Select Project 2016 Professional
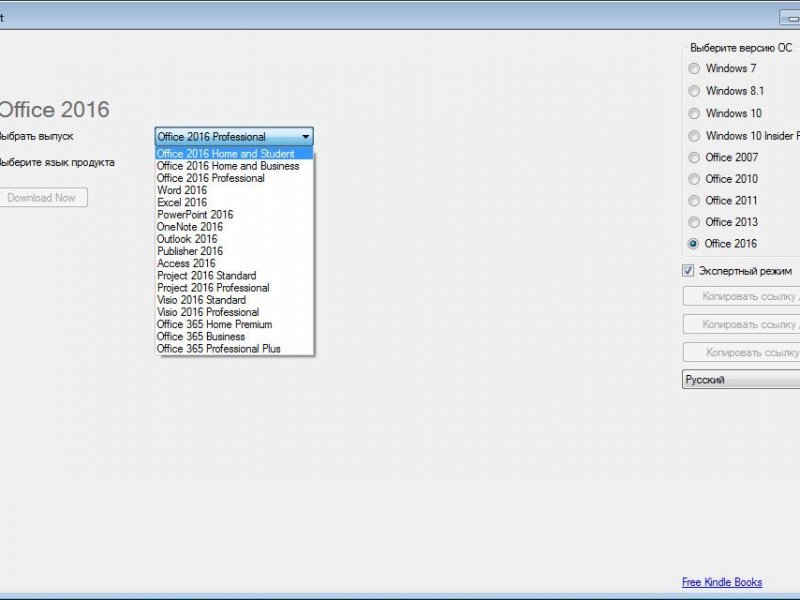Viewport: 800px width, 600px height. pyautogui.click(x=234, y=288)
